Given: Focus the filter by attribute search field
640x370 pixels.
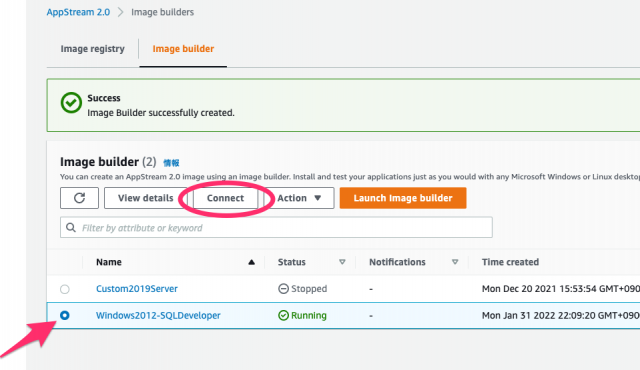Looking at the screenshot, I should 276,228.
